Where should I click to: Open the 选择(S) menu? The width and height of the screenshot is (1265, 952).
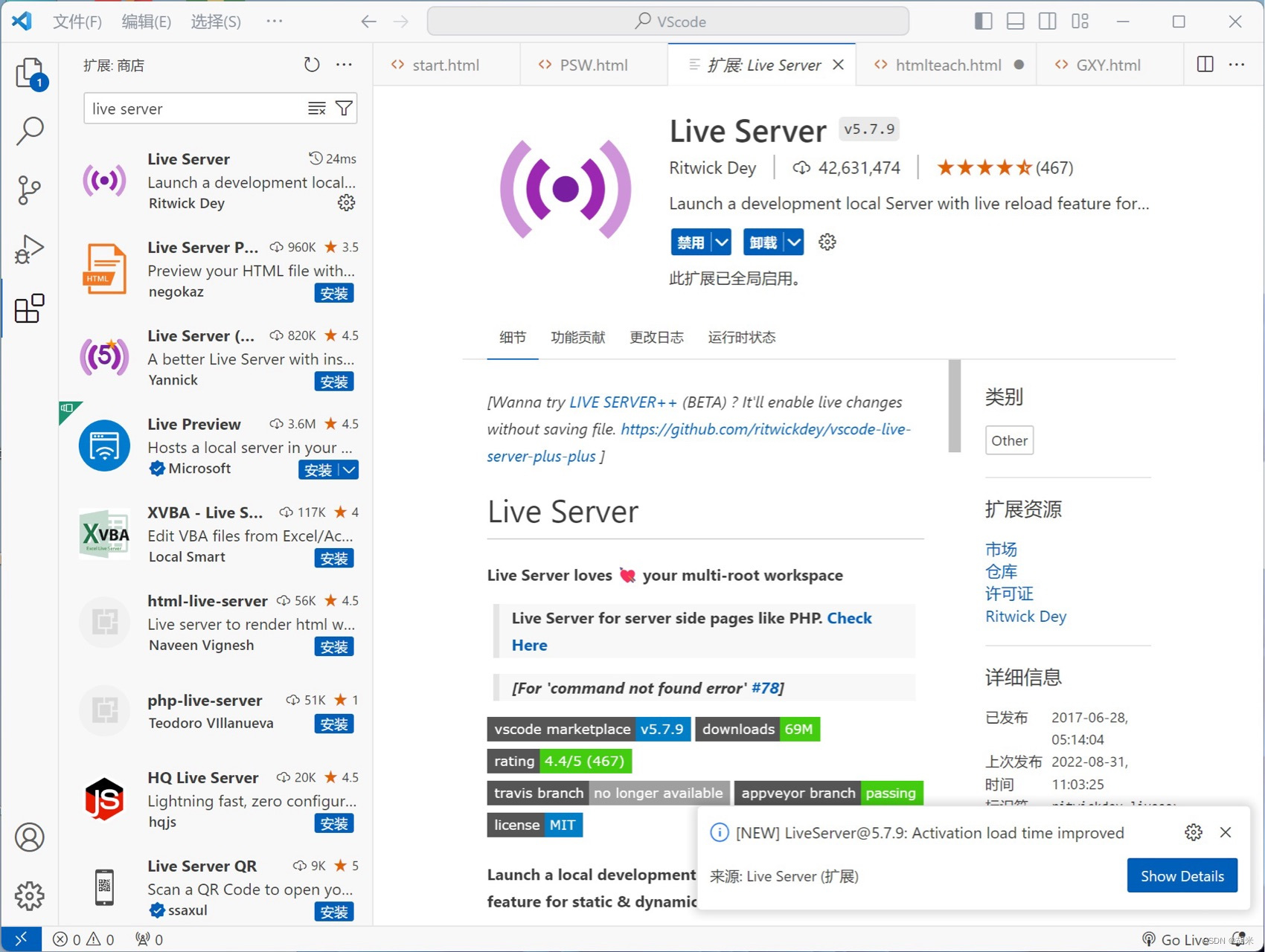pos(216,22)
